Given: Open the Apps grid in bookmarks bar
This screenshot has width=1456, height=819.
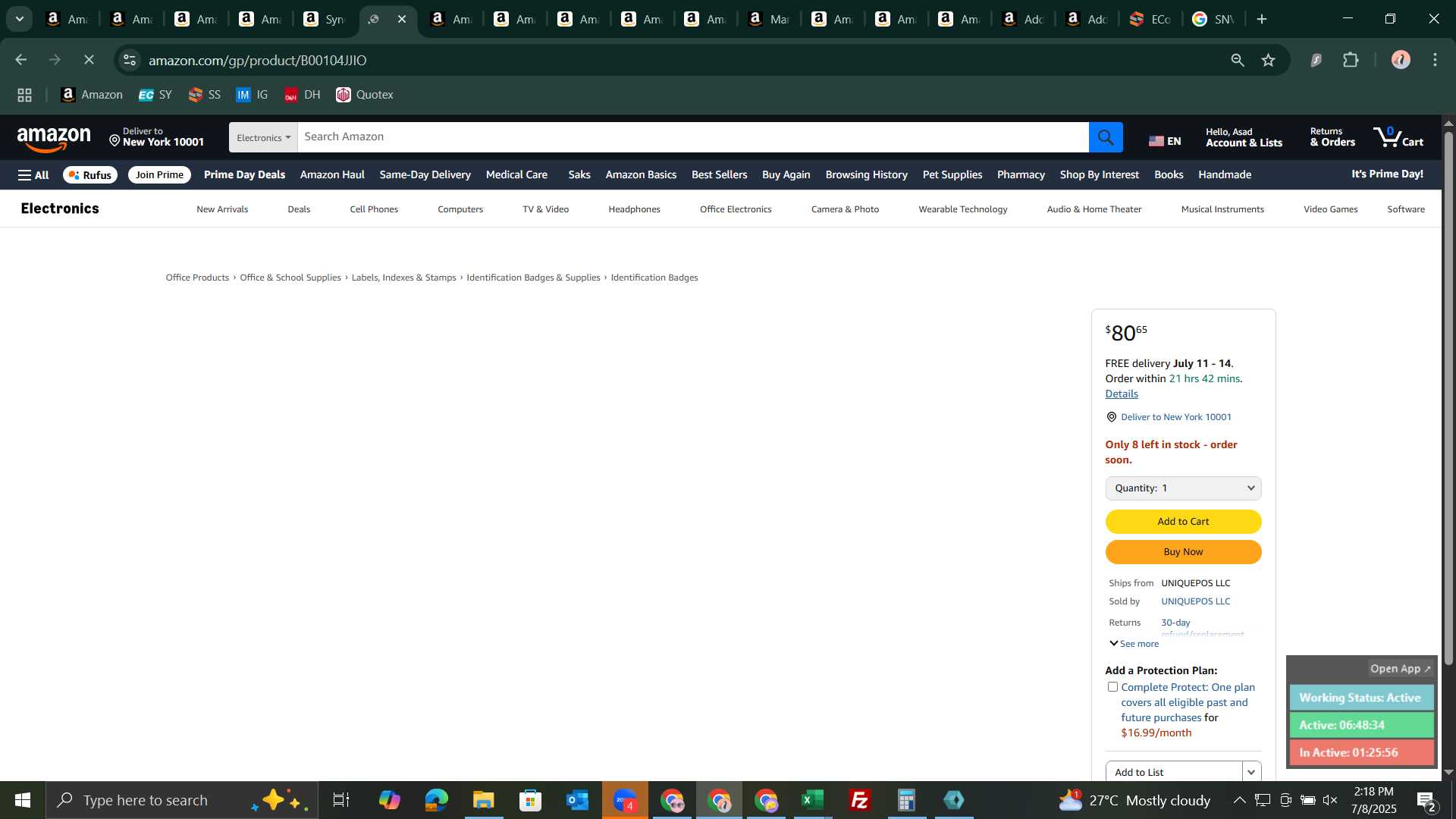Looking at the screenshot, I should coord(24,95).
